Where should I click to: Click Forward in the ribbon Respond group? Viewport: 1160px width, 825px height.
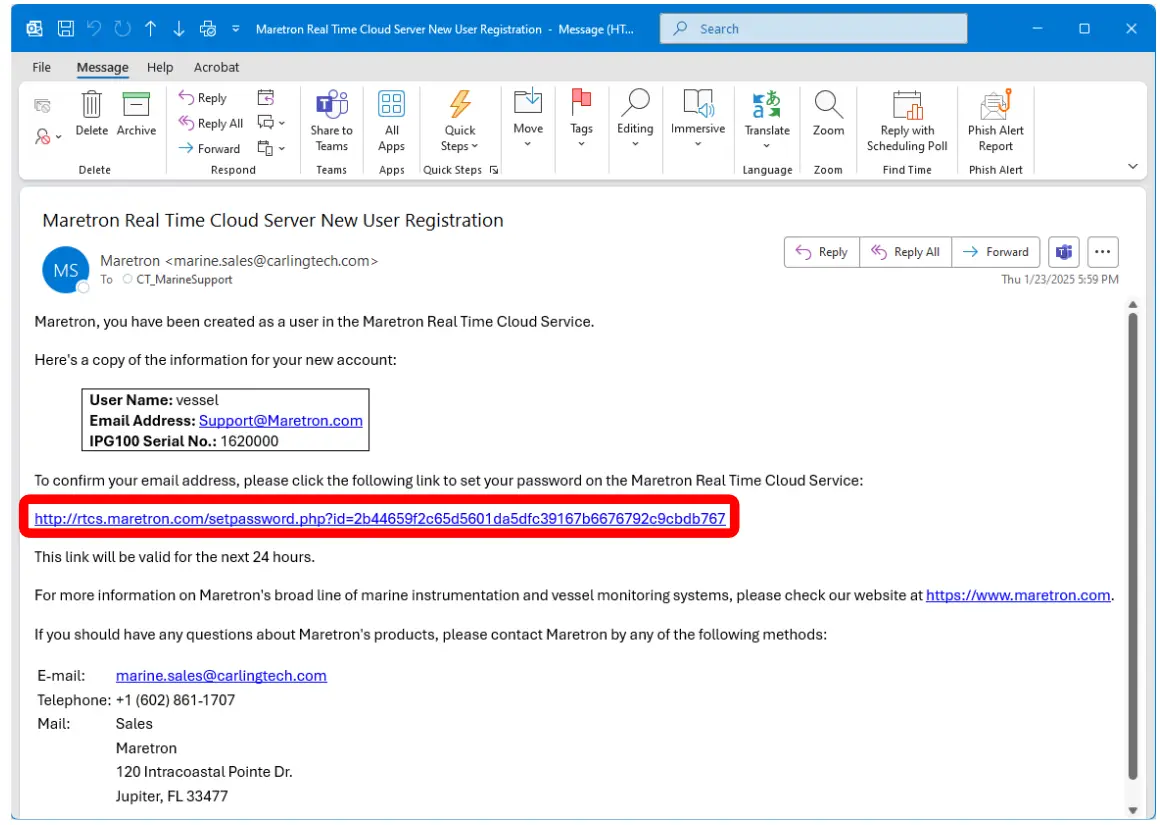[209, 149]
